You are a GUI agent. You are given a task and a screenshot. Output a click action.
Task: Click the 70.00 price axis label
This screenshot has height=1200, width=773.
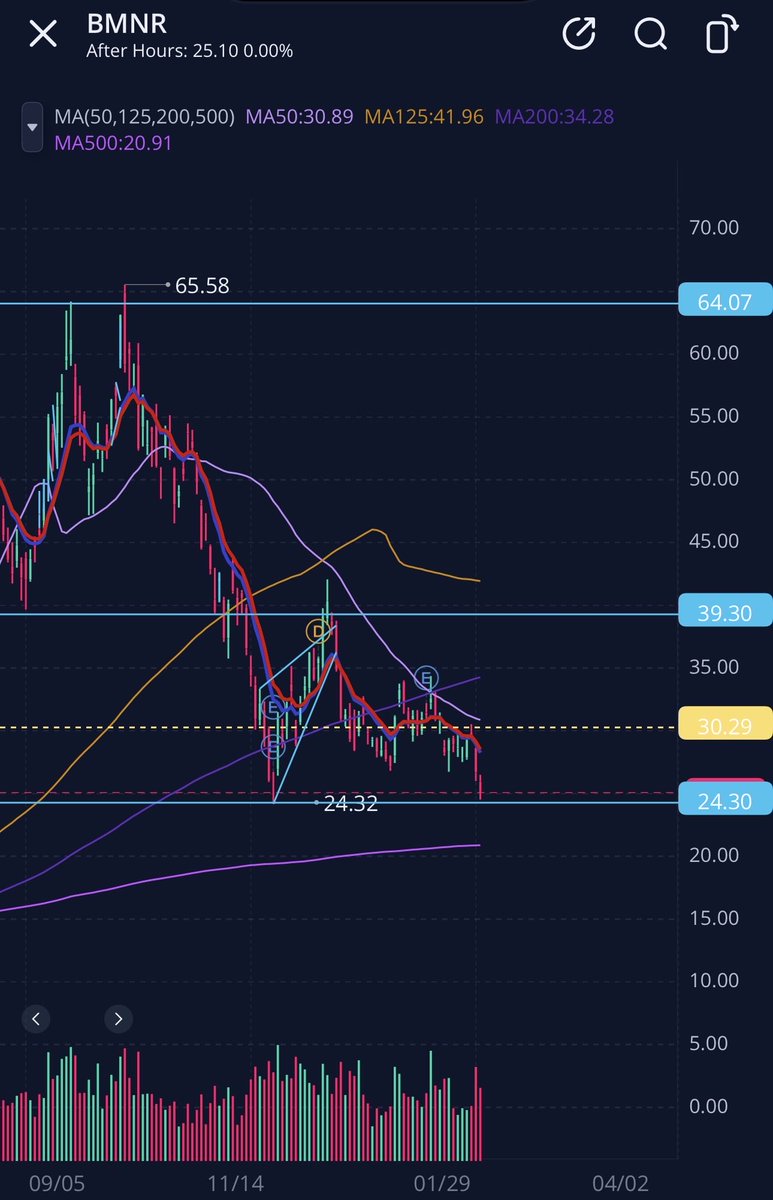click(x=714, y=227)
